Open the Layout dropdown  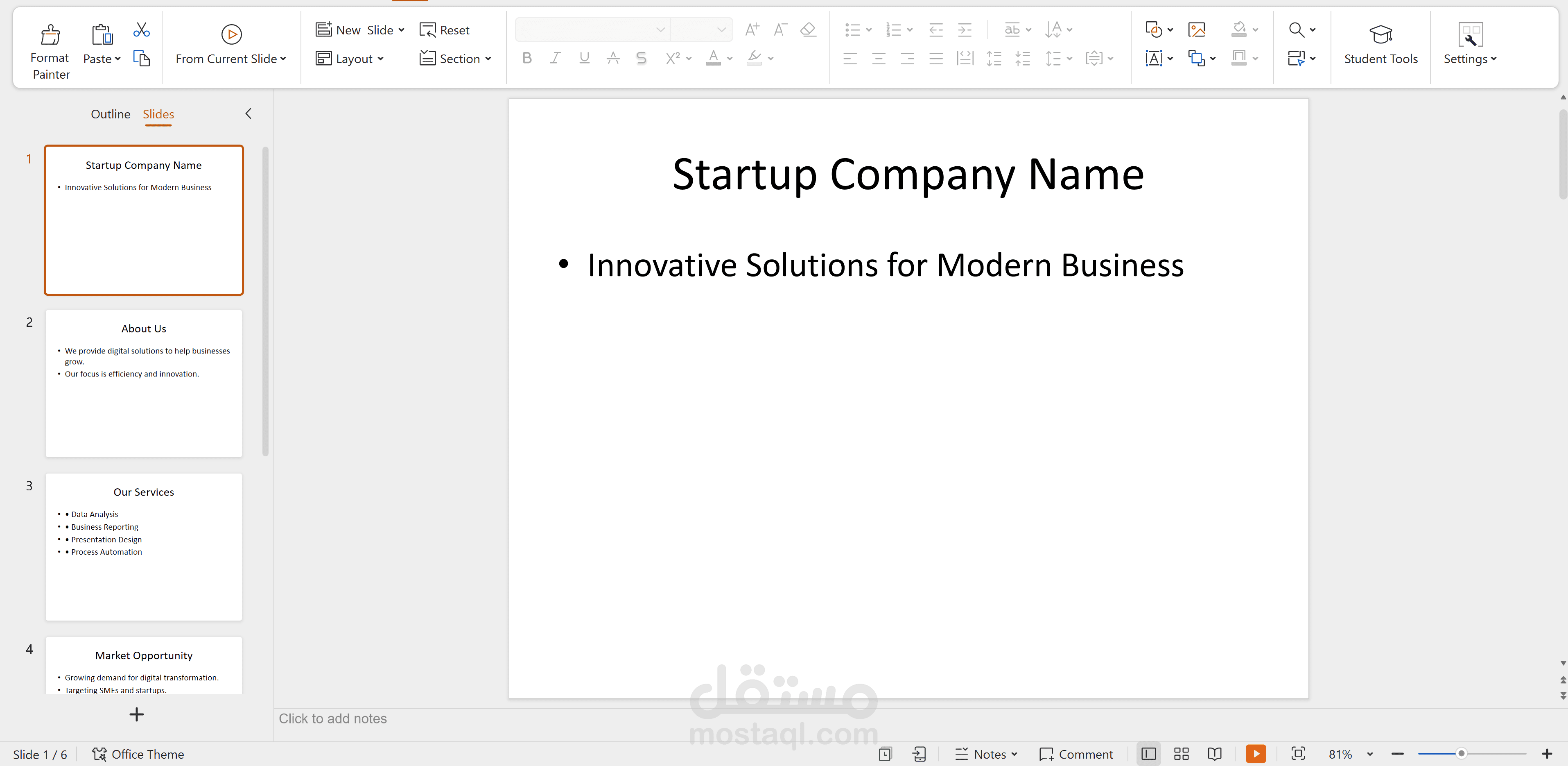point(350,59)
